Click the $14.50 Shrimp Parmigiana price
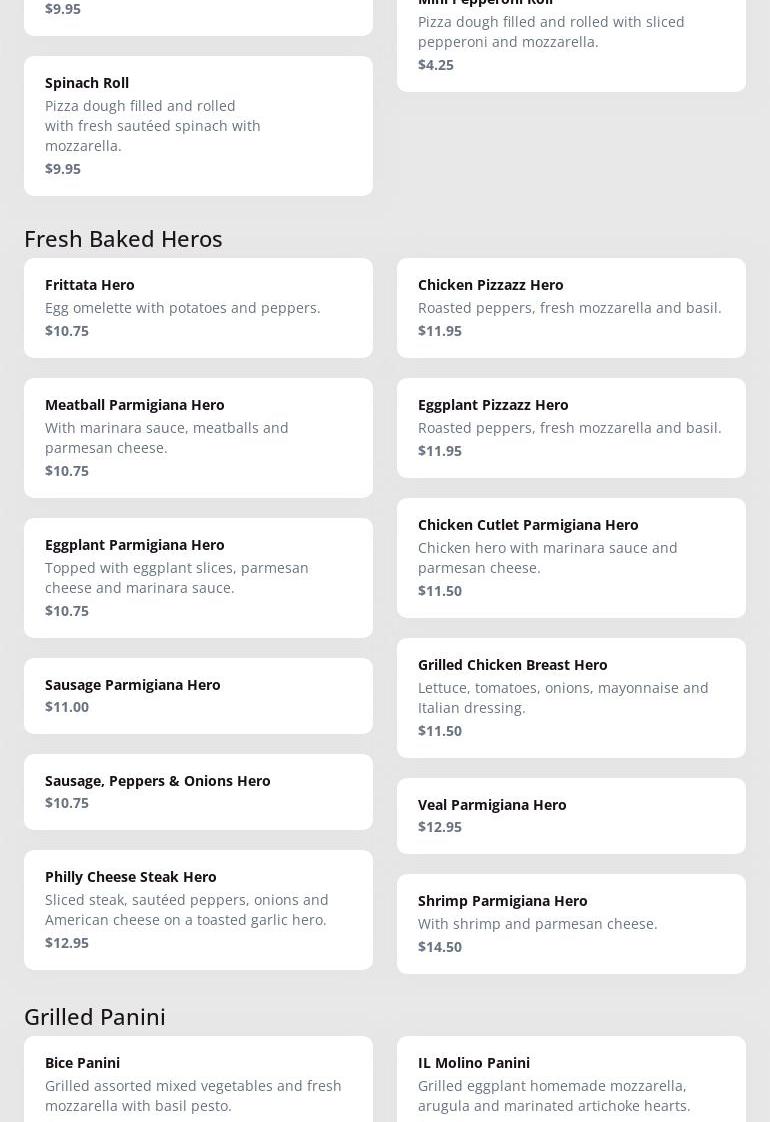 [x=440, y=946]
